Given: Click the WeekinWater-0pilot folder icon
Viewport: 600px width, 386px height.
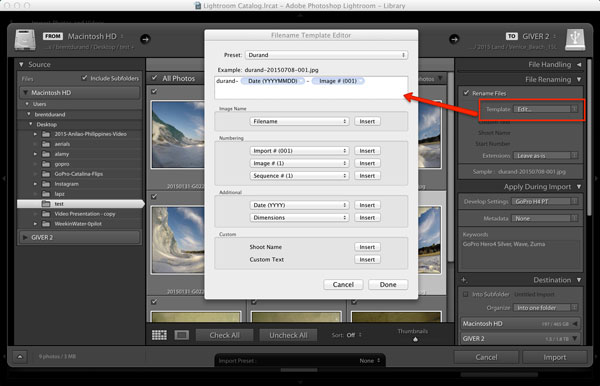Looking at the screenshot, I should tap(46, 224).
